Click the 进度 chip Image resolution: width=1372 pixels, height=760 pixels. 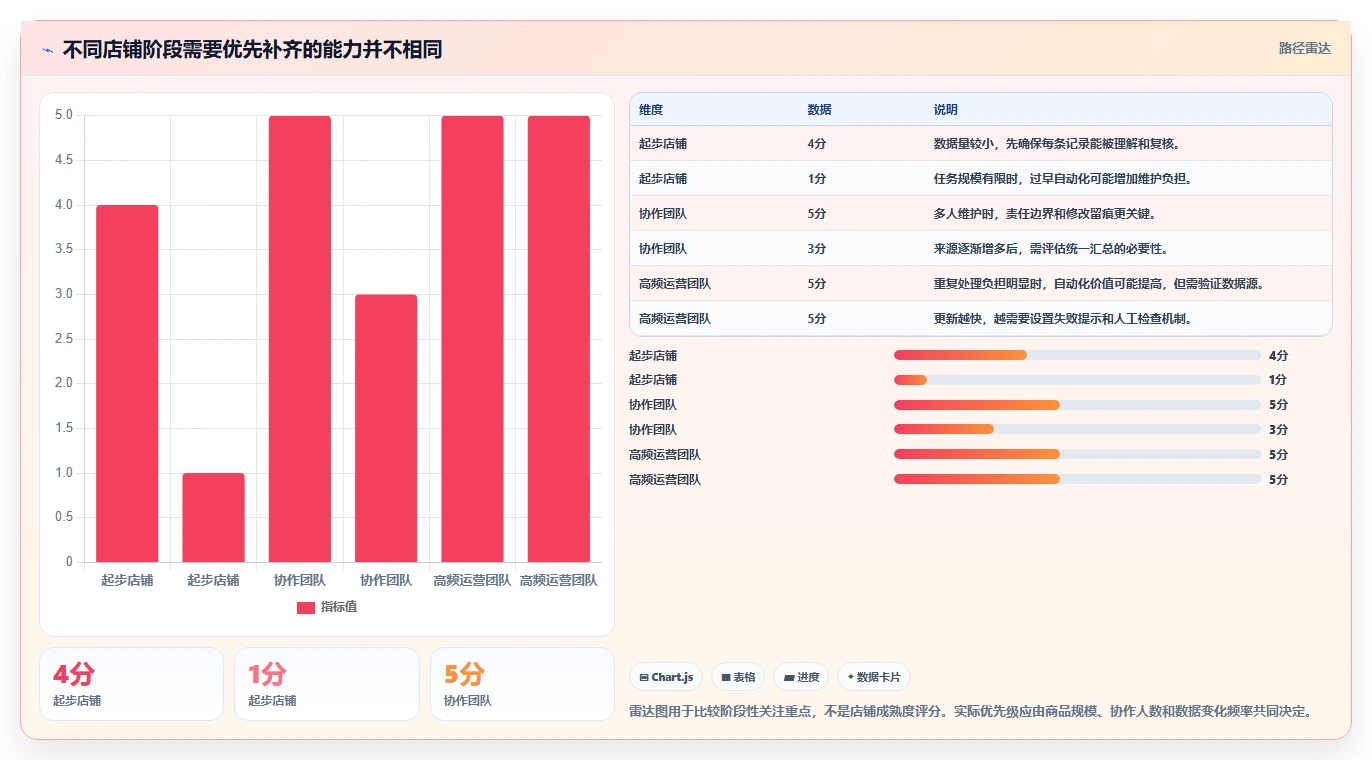(x=801, y=677)
